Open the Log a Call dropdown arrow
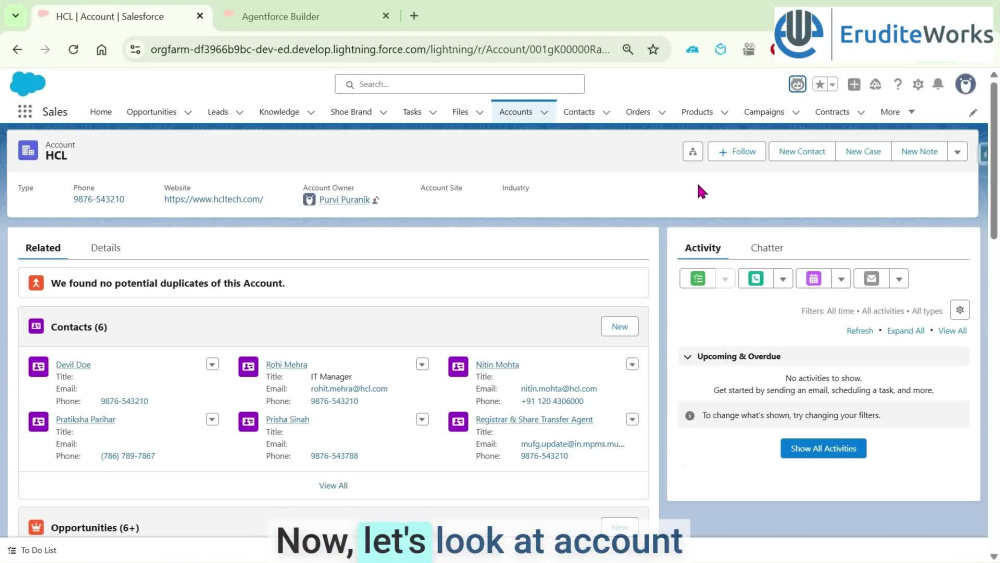The image size is (1000, 563). click(x=783, y=279)
